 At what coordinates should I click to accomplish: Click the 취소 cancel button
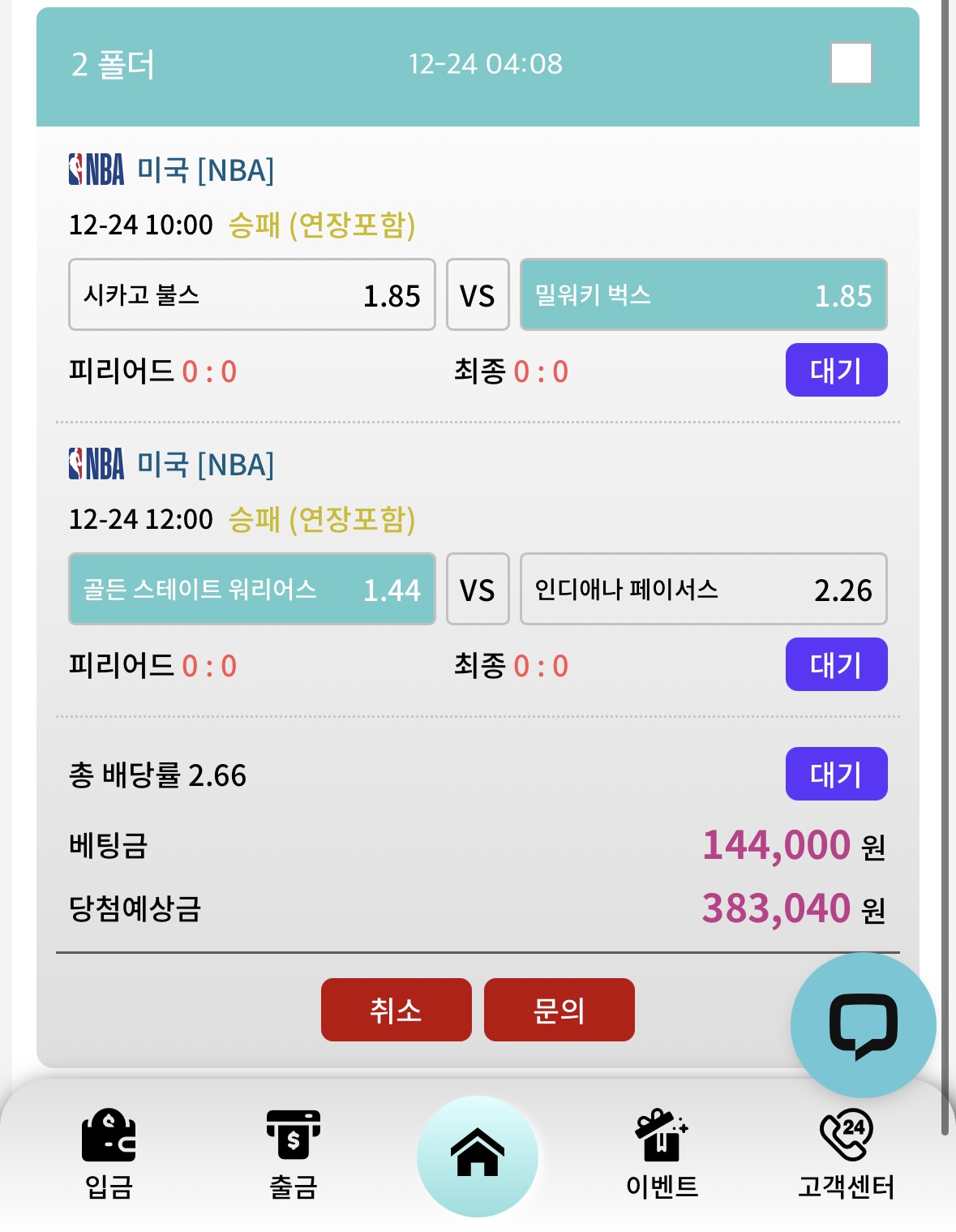coord(397,1010)
